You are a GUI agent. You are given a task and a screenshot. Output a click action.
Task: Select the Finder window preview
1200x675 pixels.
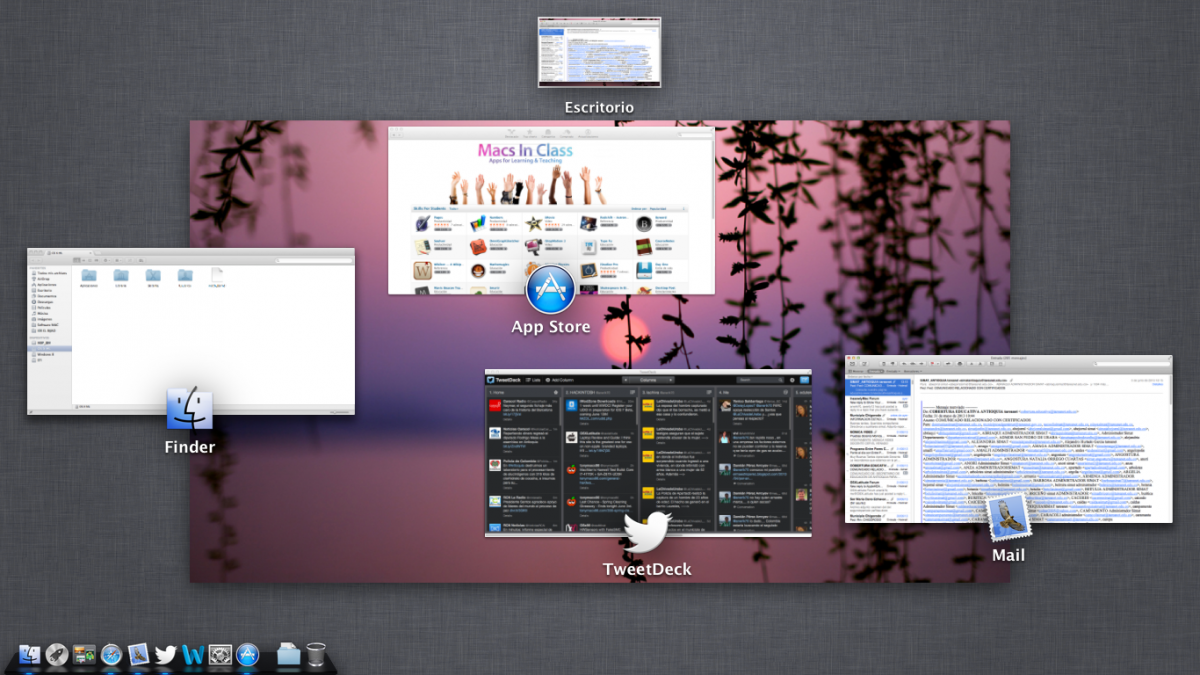(190, 320)
